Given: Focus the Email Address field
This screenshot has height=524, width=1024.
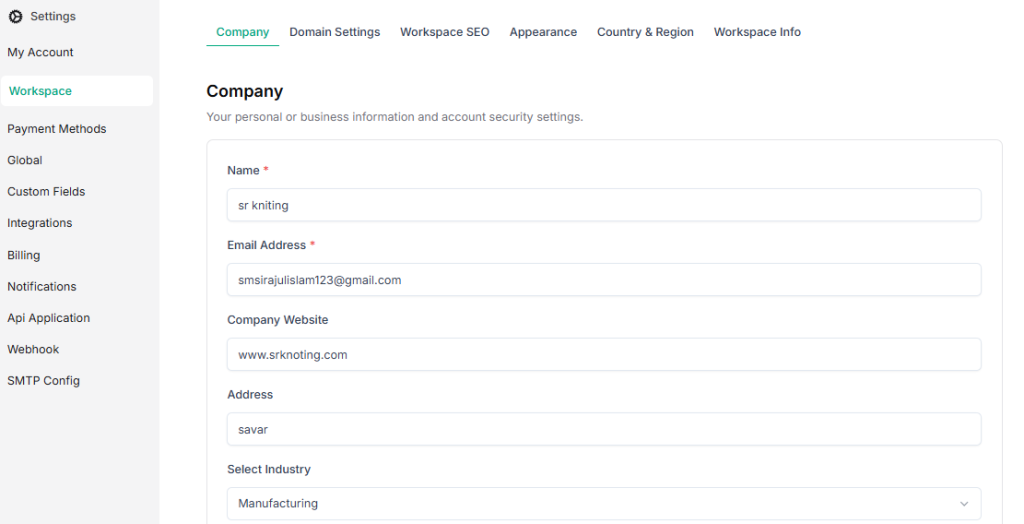Looking at the screenshot, I should tap(603, 280).
